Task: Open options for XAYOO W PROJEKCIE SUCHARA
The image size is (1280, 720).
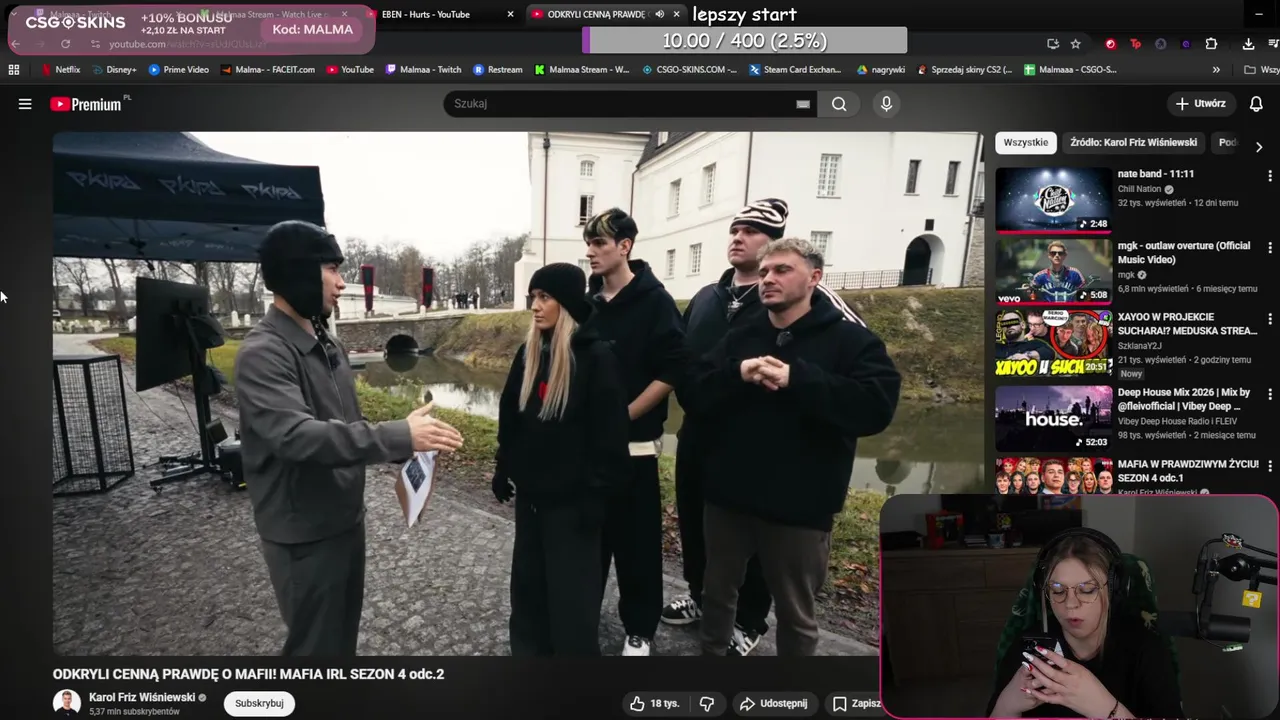Action: click(x=1270, y=319)
